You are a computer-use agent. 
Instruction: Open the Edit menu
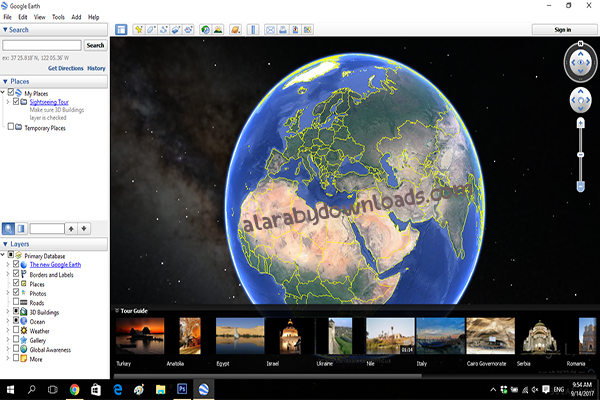23,17
